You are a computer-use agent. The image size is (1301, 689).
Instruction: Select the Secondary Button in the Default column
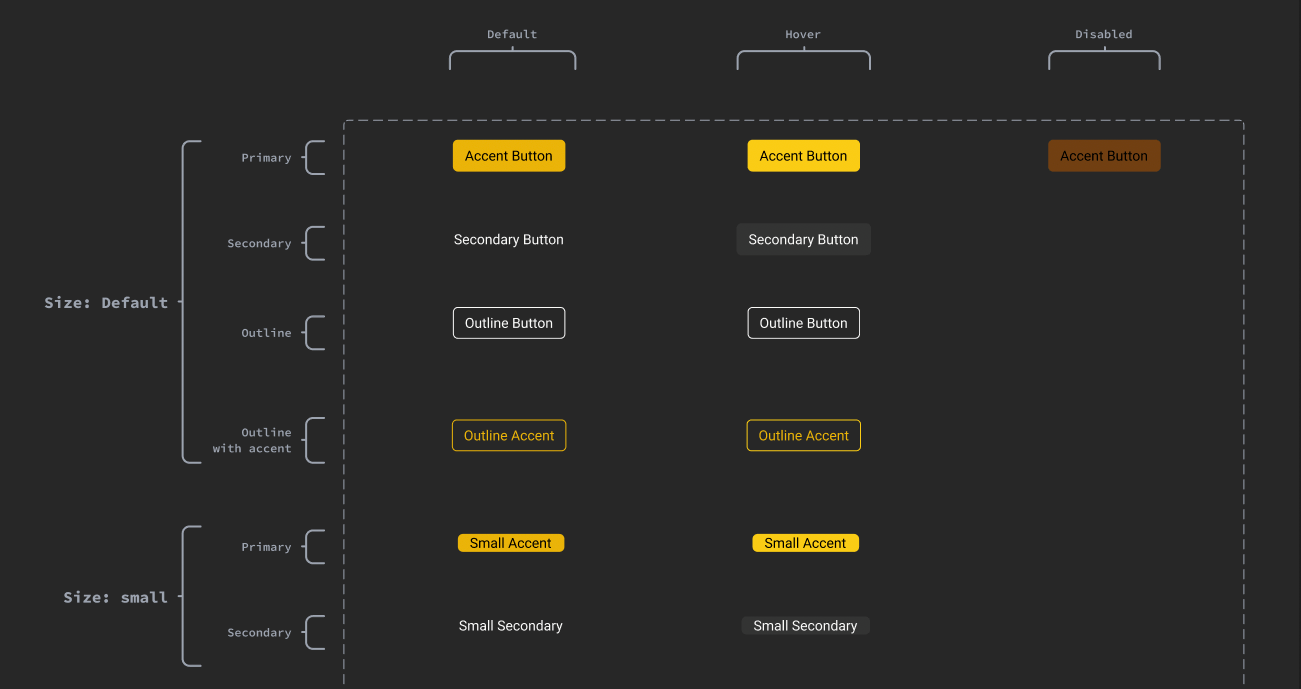tap(508, 240)
